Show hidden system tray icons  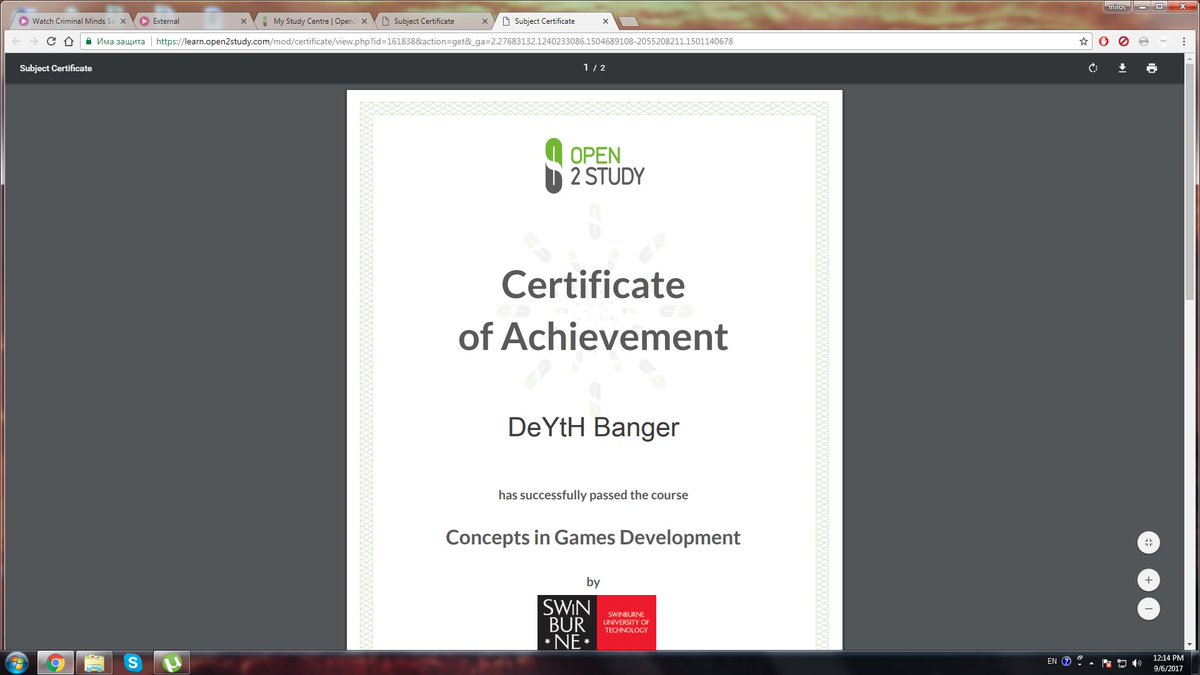point(1093,663)
